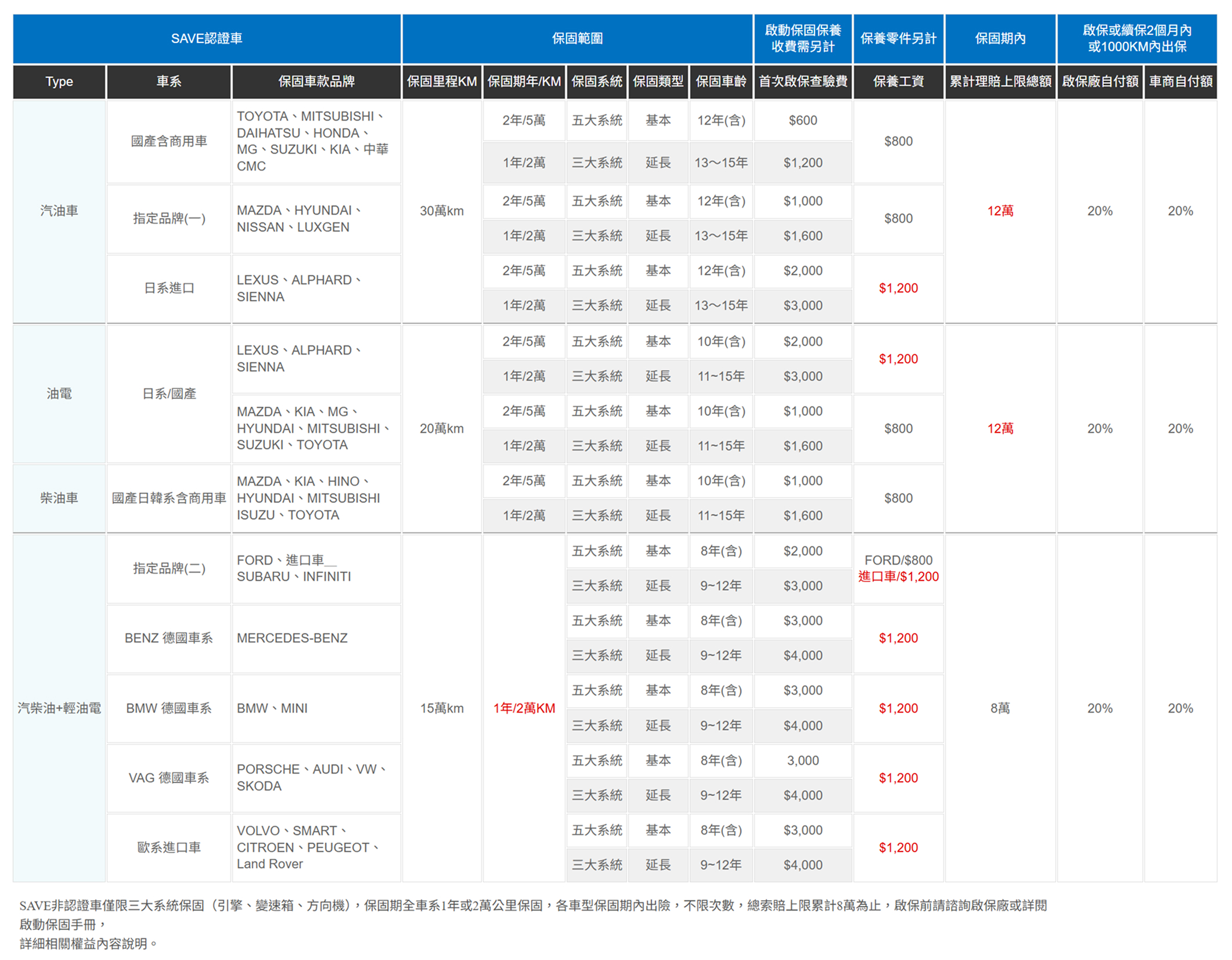The height and width of the screenshot is (960, 1232).
Task: Click the 啟動保固保養收費需另計 header
Action: (803, 38)
